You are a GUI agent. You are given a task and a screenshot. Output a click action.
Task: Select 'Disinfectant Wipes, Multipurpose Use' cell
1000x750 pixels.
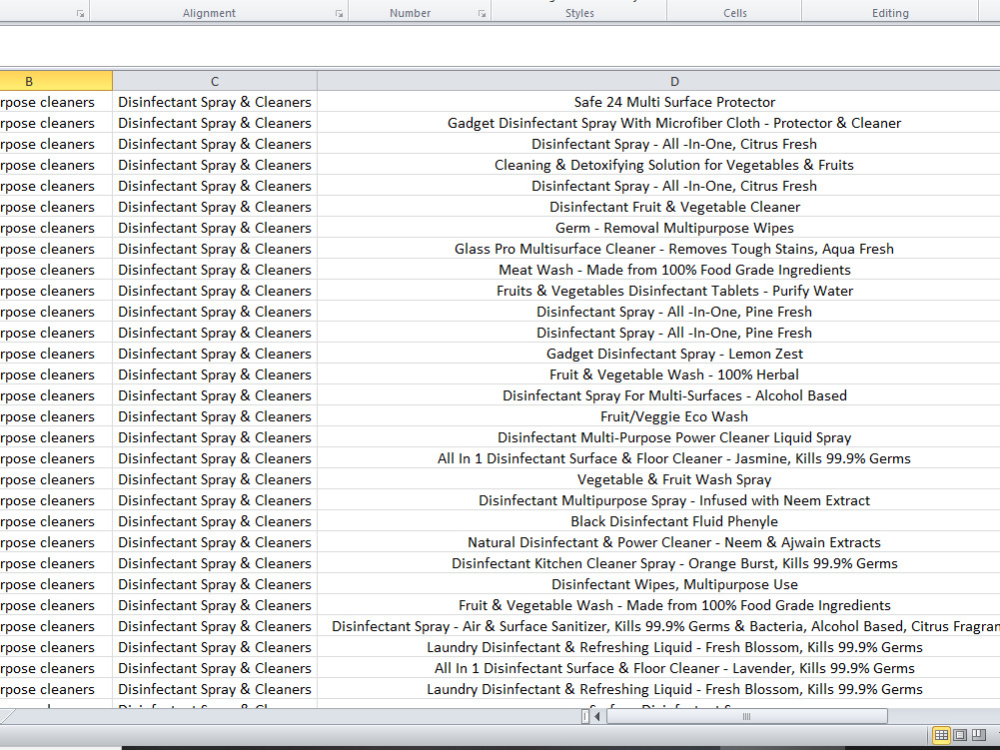[x=658, y=585]
